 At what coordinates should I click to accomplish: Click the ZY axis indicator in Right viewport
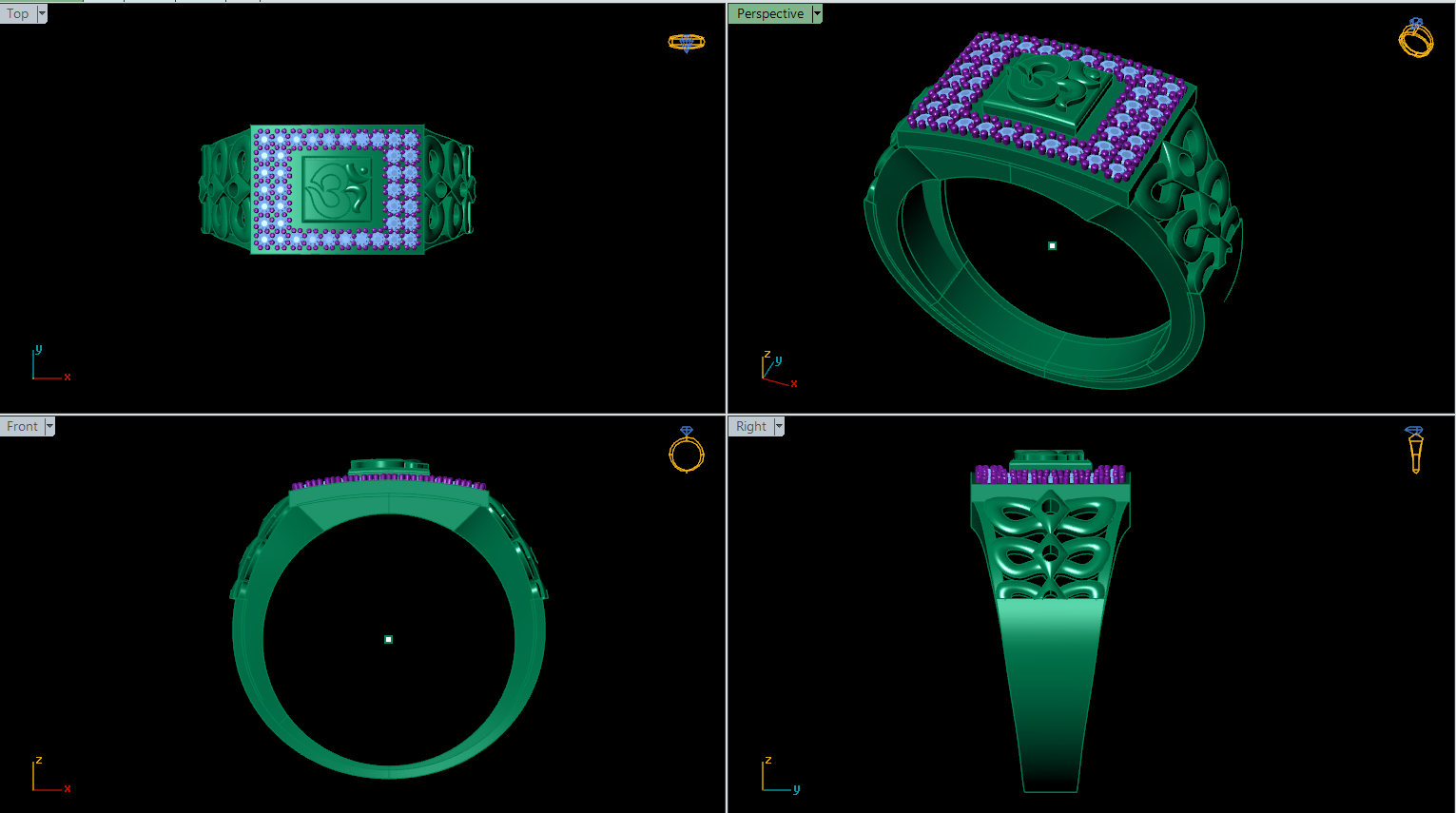(780, 775)
